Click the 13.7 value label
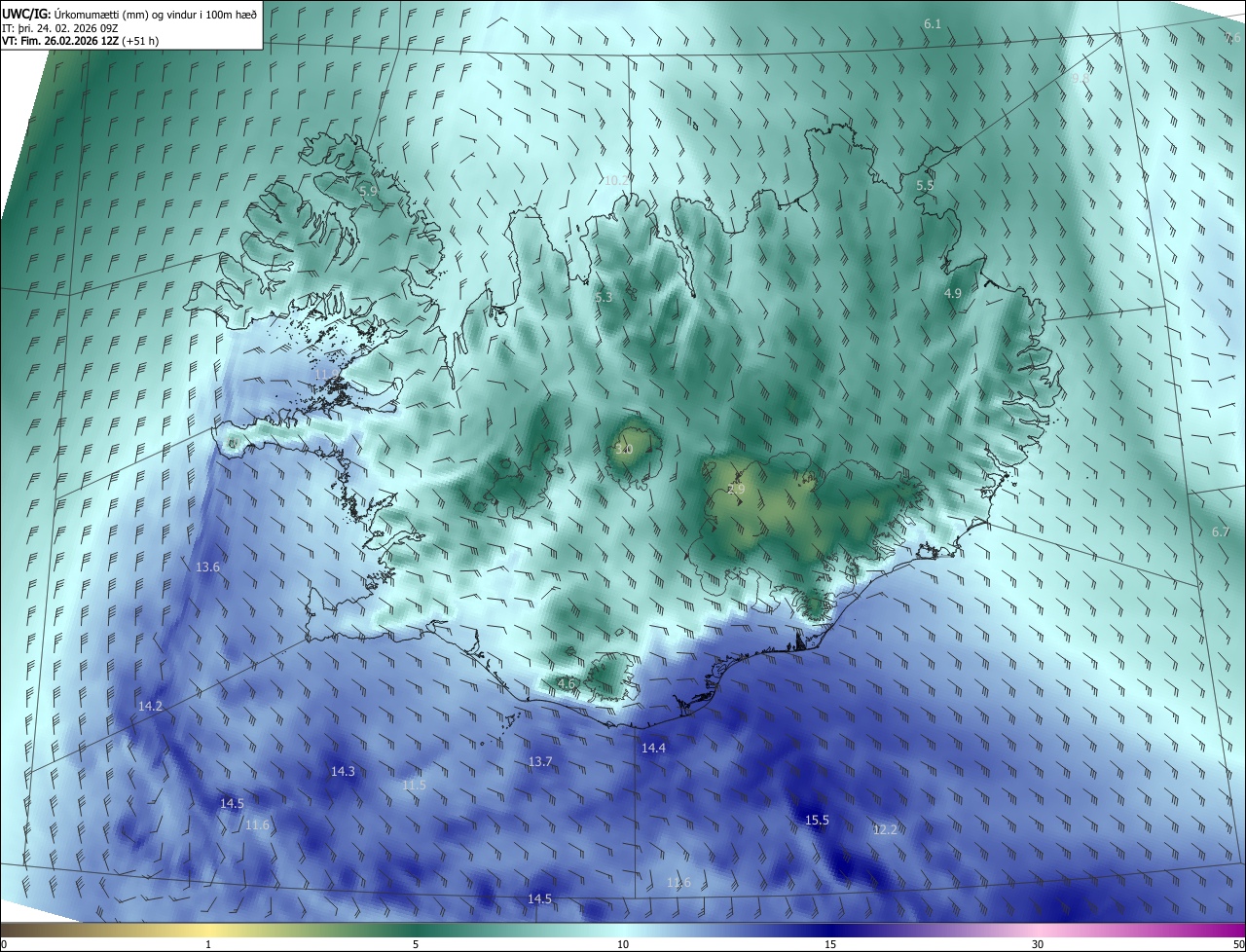Image resolution: width=1246 pixels, height=952 pixels. click(x=540, y=761)
